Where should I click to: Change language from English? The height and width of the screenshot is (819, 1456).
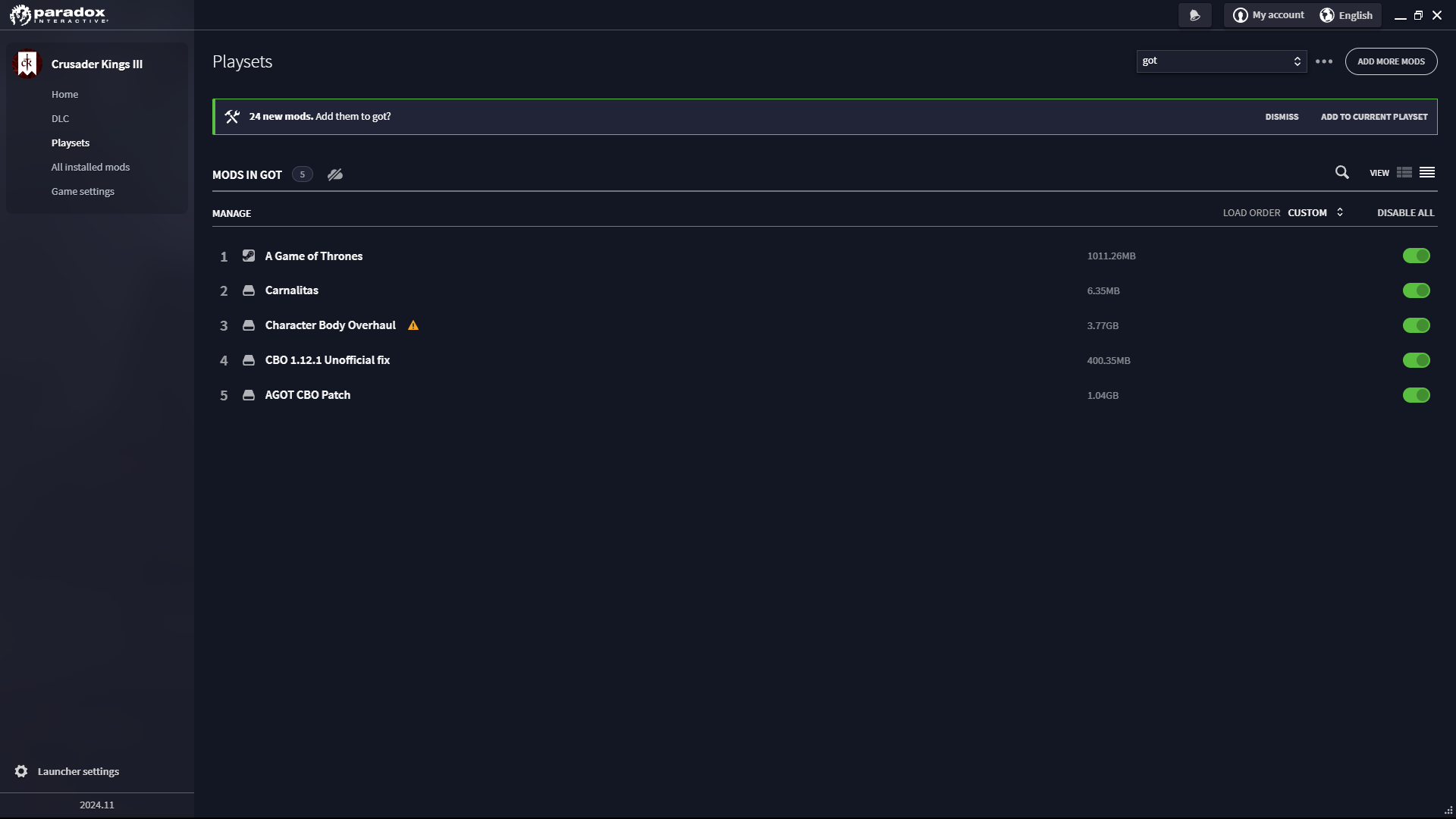pyautogui.click(x=1347, y=15)
